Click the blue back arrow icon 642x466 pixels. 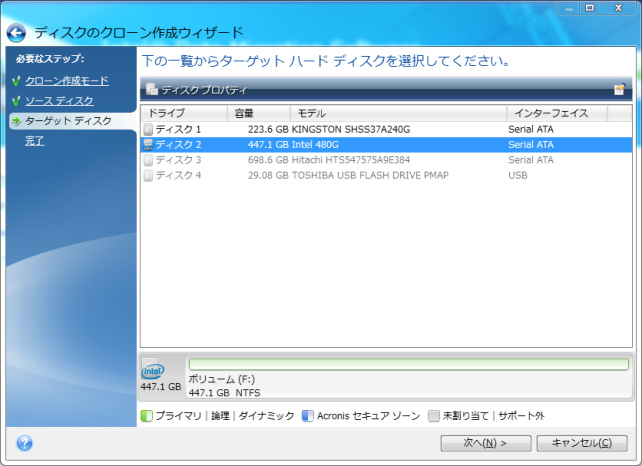click(16, 33)
